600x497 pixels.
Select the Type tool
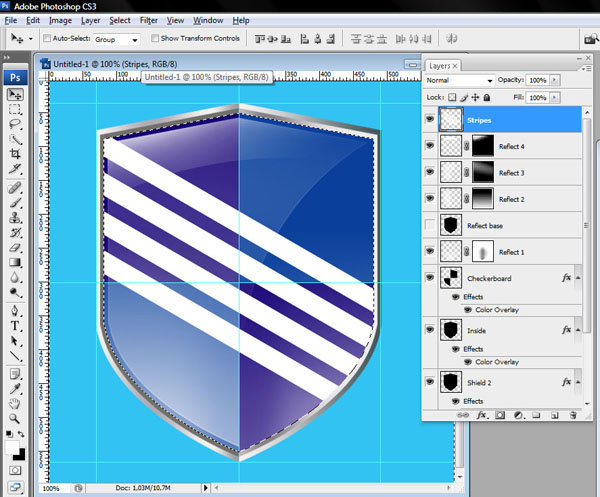coord(15,326)
